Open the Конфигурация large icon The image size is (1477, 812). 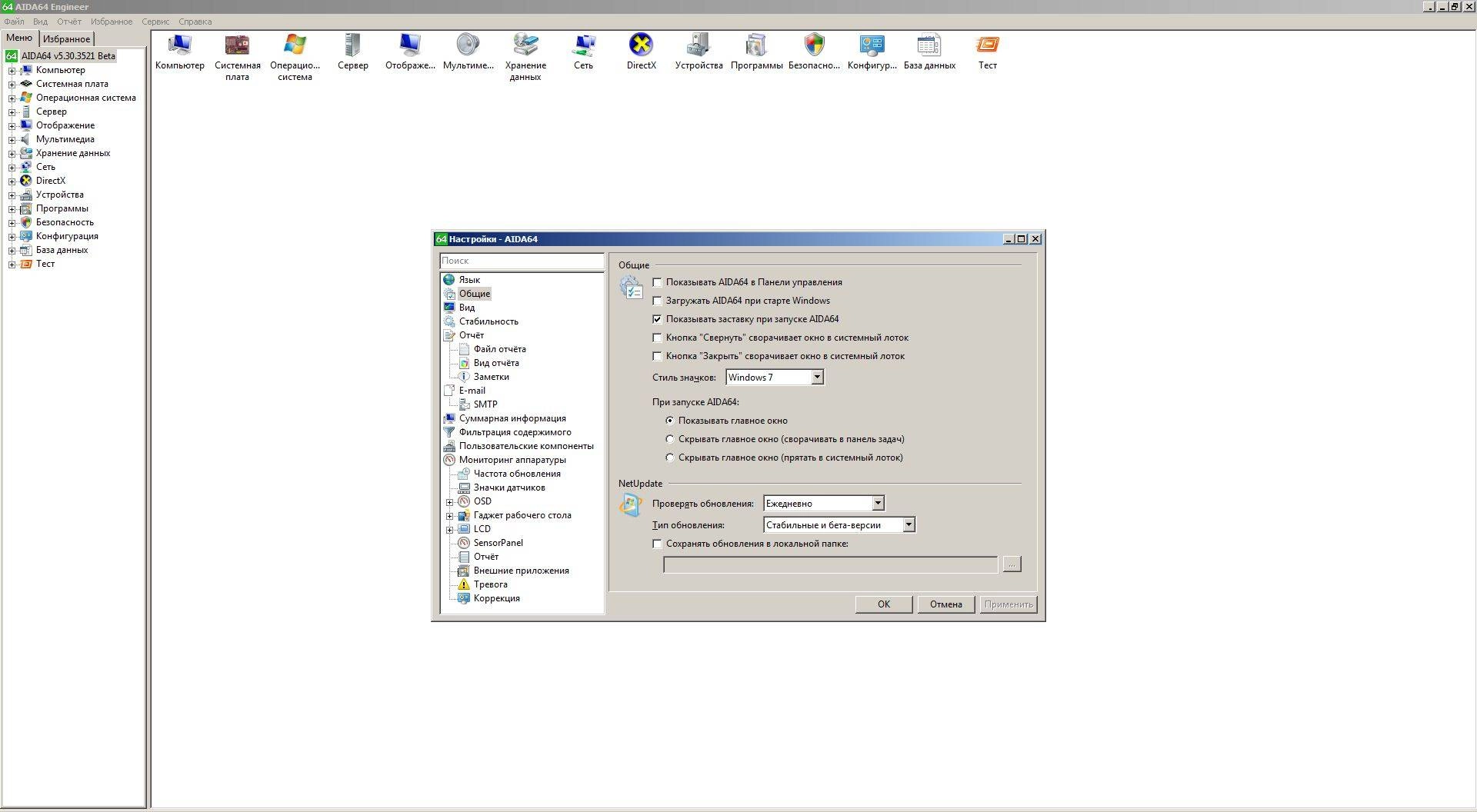tap(872, 52)
